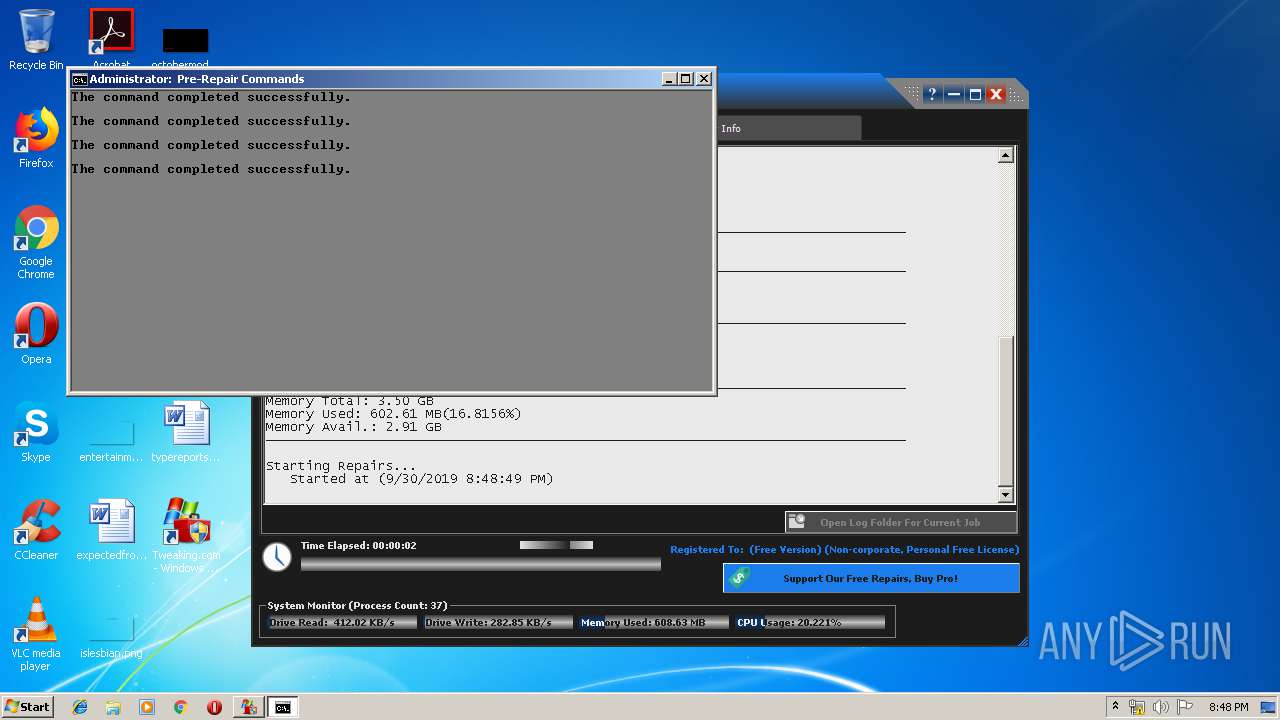Click the Show desktop tray monitor icon
1280x720 pixels.
pos(1268,707)
